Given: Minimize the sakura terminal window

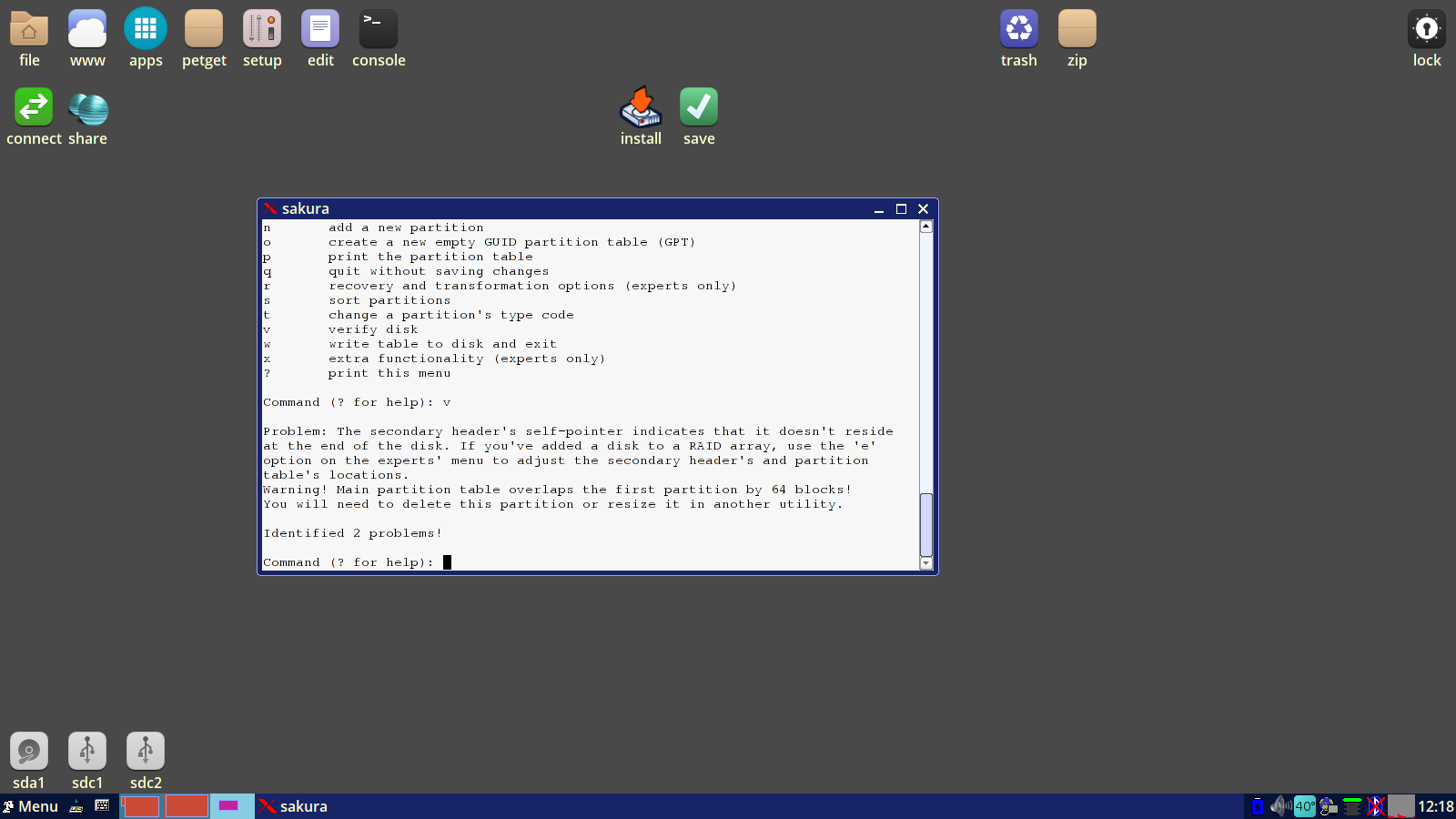Looking at the screenshot, I should 879,209.
